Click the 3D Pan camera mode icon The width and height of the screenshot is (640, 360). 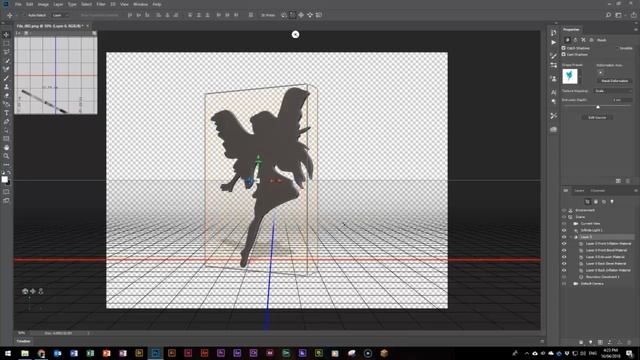click(x=301, y=15)
